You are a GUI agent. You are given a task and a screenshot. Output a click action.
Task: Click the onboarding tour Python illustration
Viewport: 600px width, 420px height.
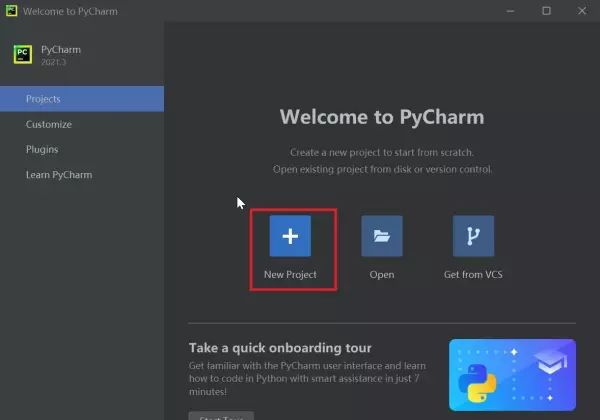pyautogui.click(x=512, y=375)
